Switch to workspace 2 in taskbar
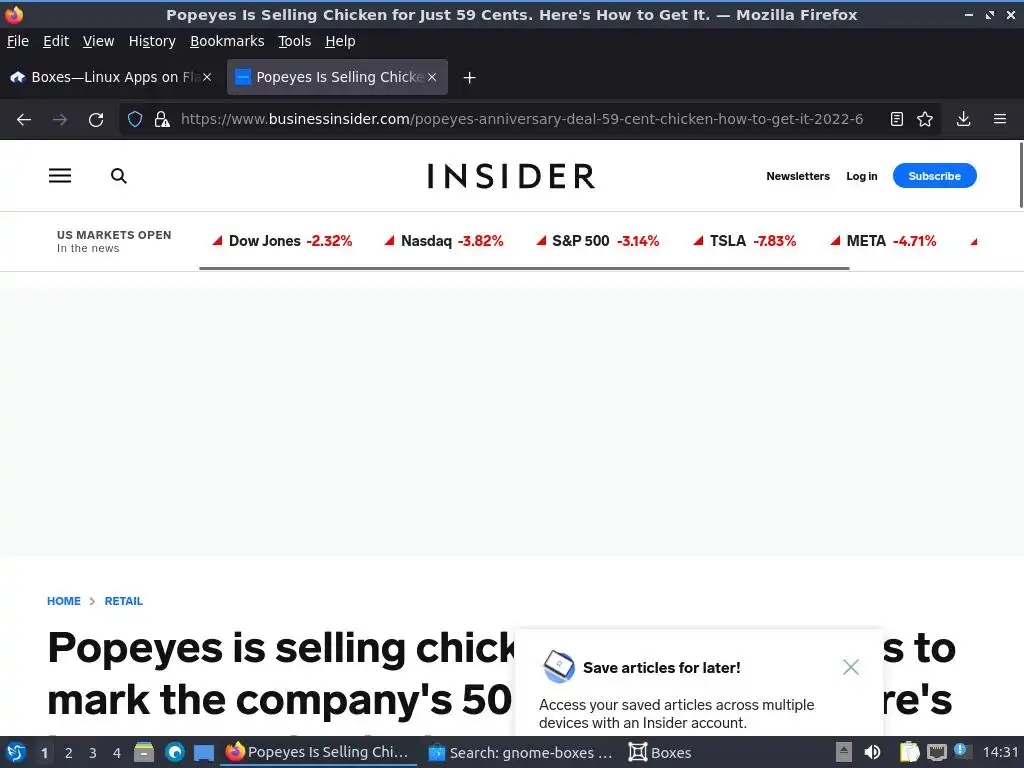1024x768 pixels. (x=69, y=753)
